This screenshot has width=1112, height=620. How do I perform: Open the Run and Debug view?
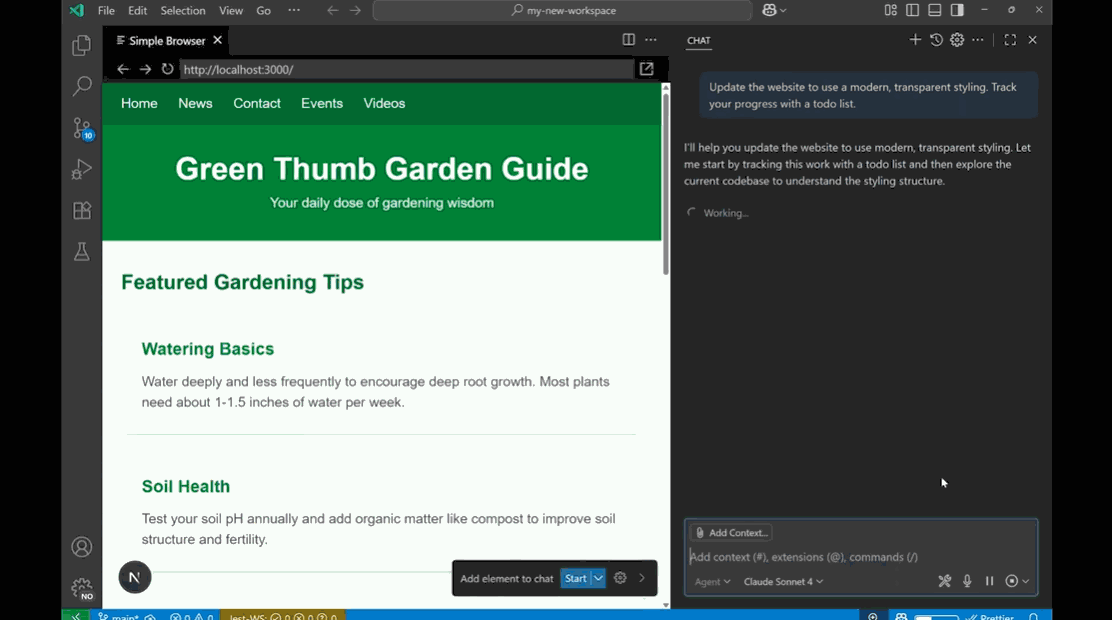[x=82, y=170]
